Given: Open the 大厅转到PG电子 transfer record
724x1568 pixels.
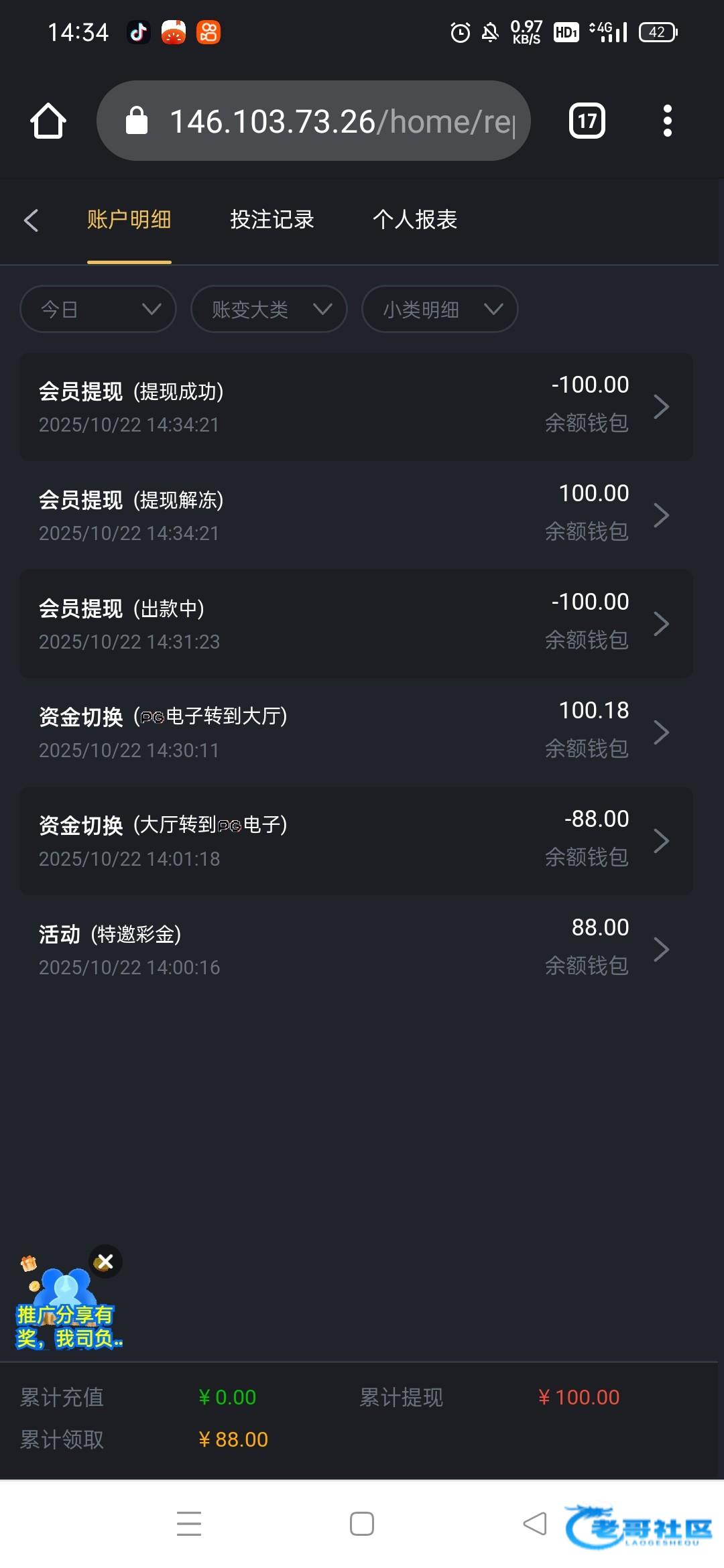Looking at the screenshot, I should point(356,841).
